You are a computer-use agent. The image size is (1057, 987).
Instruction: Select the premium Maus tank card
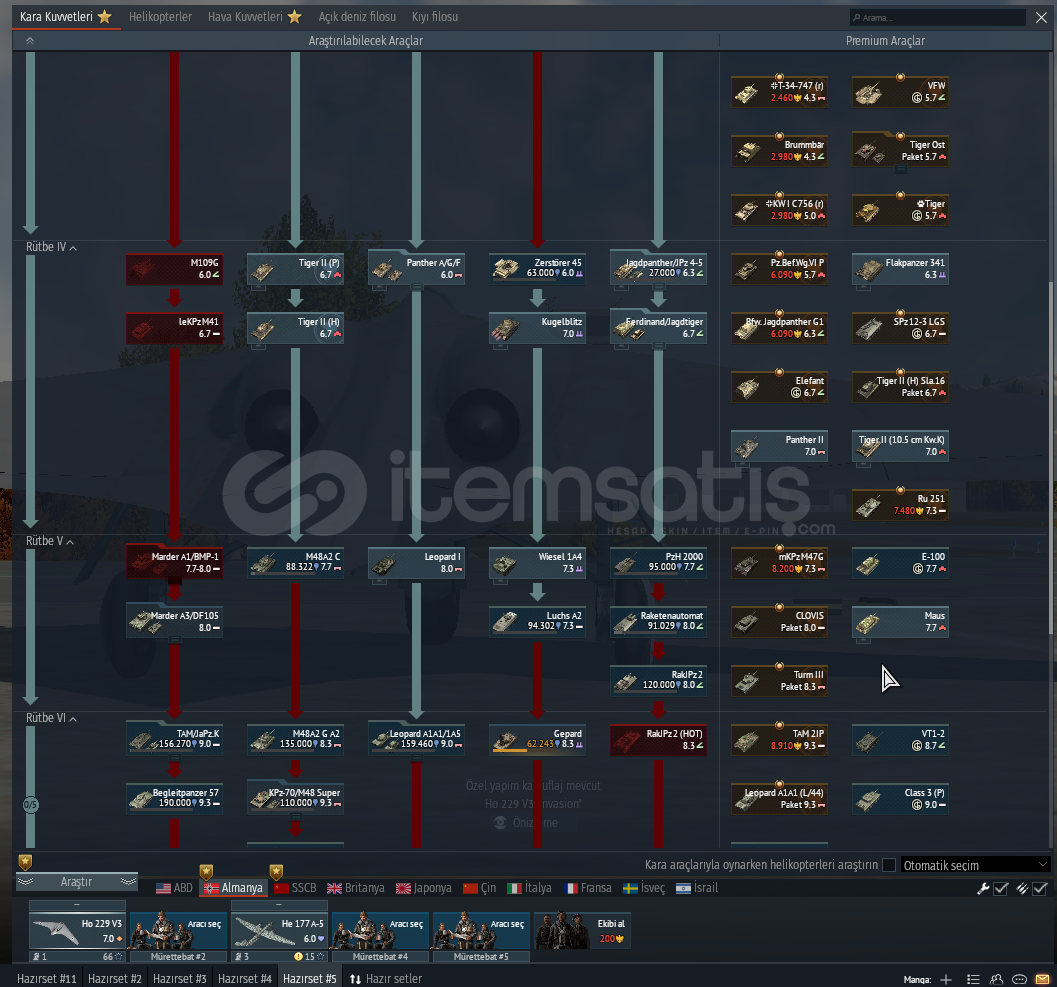(900, 622)
